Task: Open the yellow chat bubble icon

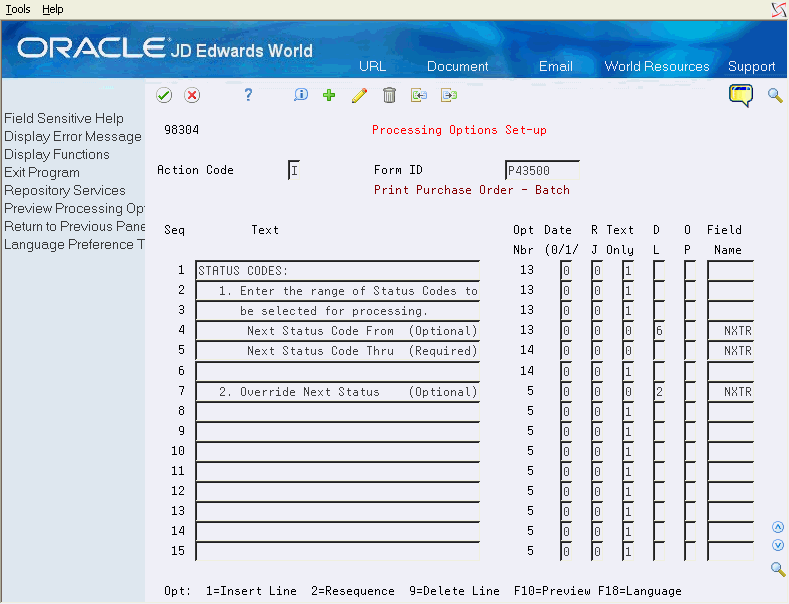Action: coord(741,95)
